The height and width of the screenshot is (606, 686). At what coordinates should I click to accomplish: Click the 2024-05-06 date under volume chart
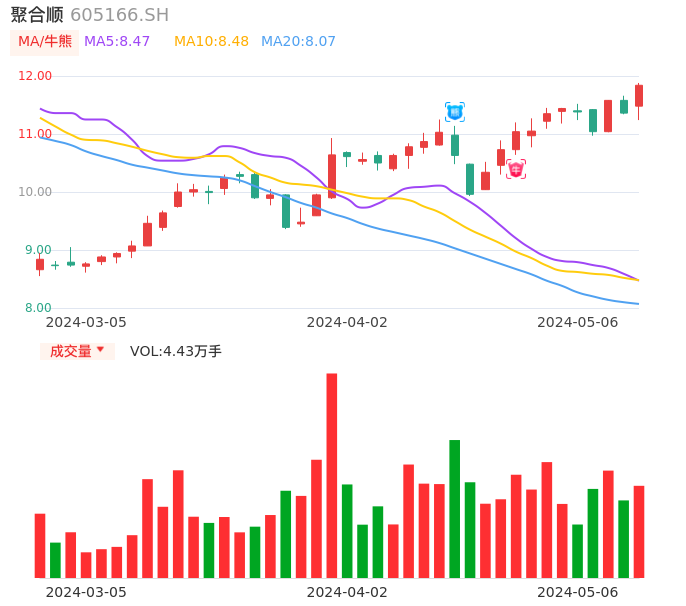click(x=578, y=592)
